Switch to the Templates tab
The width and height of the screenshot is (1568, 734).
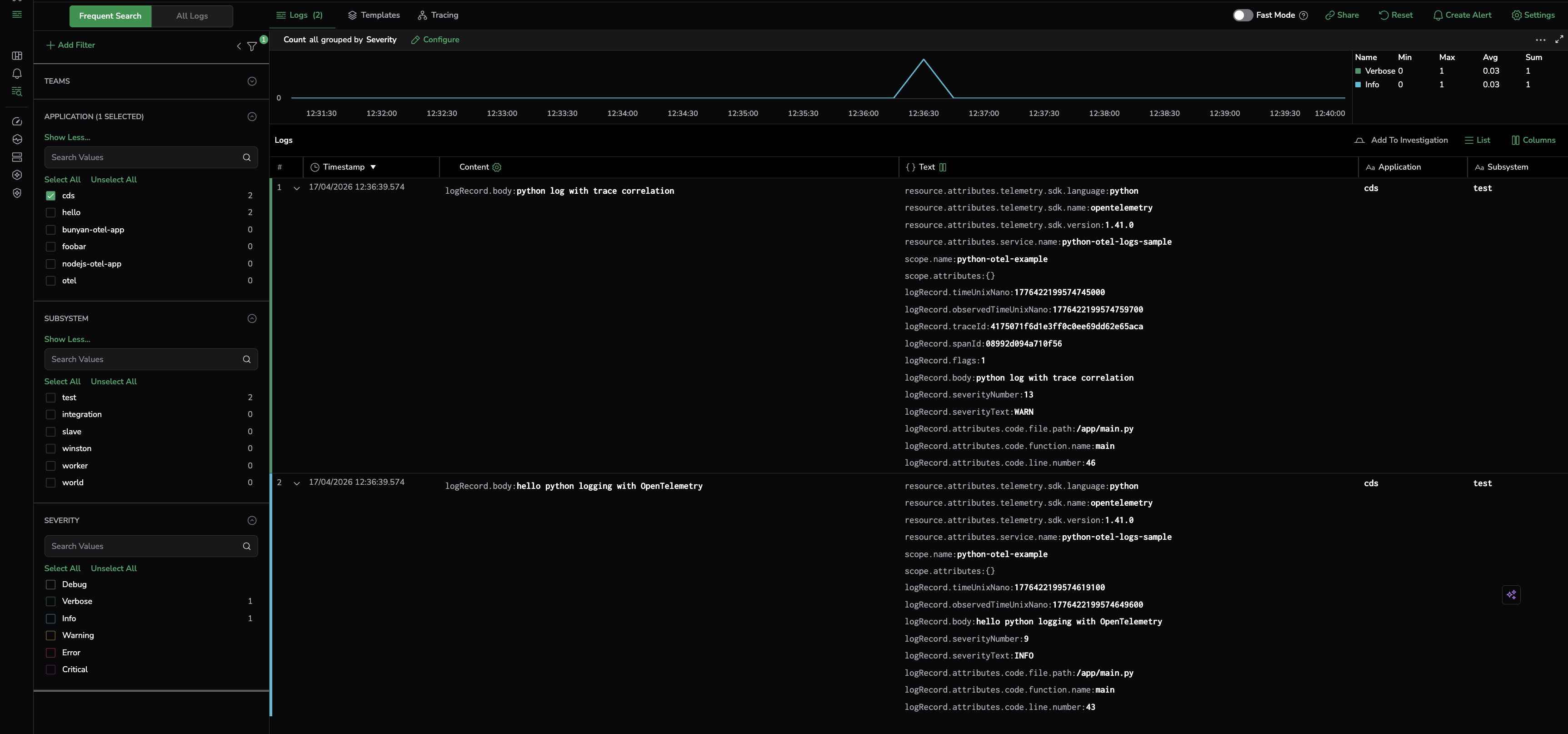374,15
